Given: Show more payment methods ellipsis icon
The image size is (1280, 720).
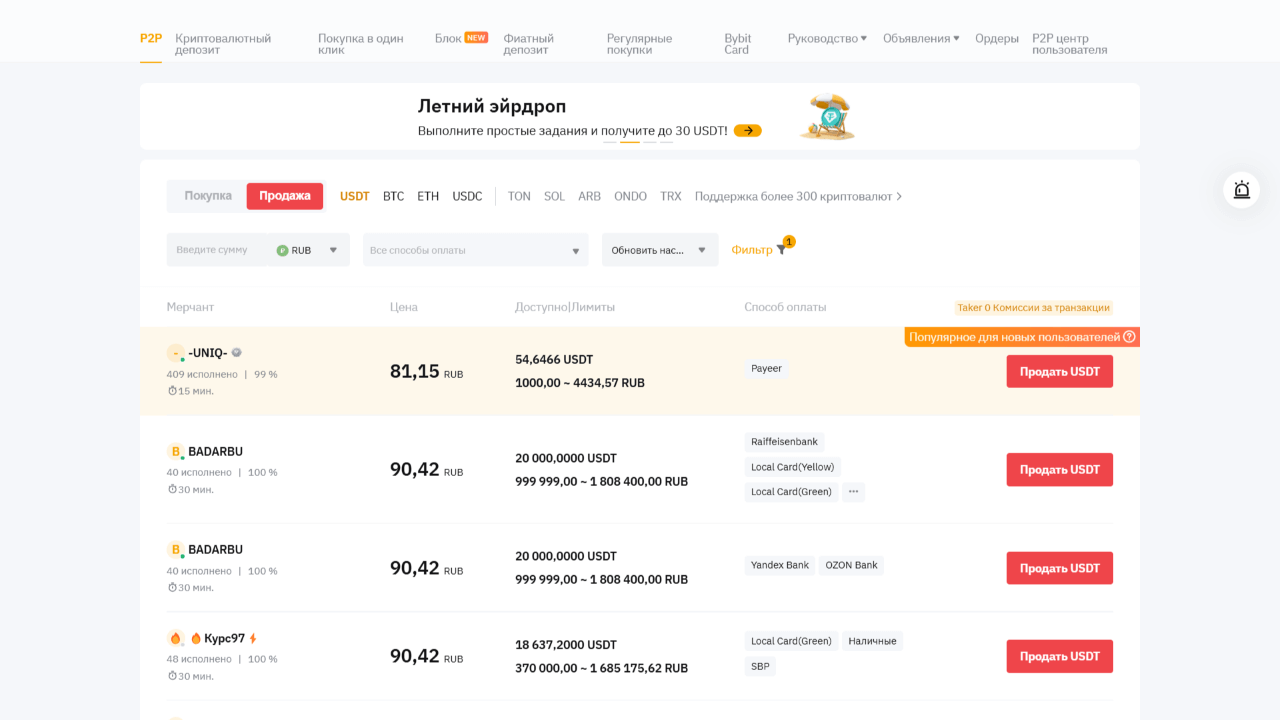Looking at the screenshot, I should tap(853, 492).
